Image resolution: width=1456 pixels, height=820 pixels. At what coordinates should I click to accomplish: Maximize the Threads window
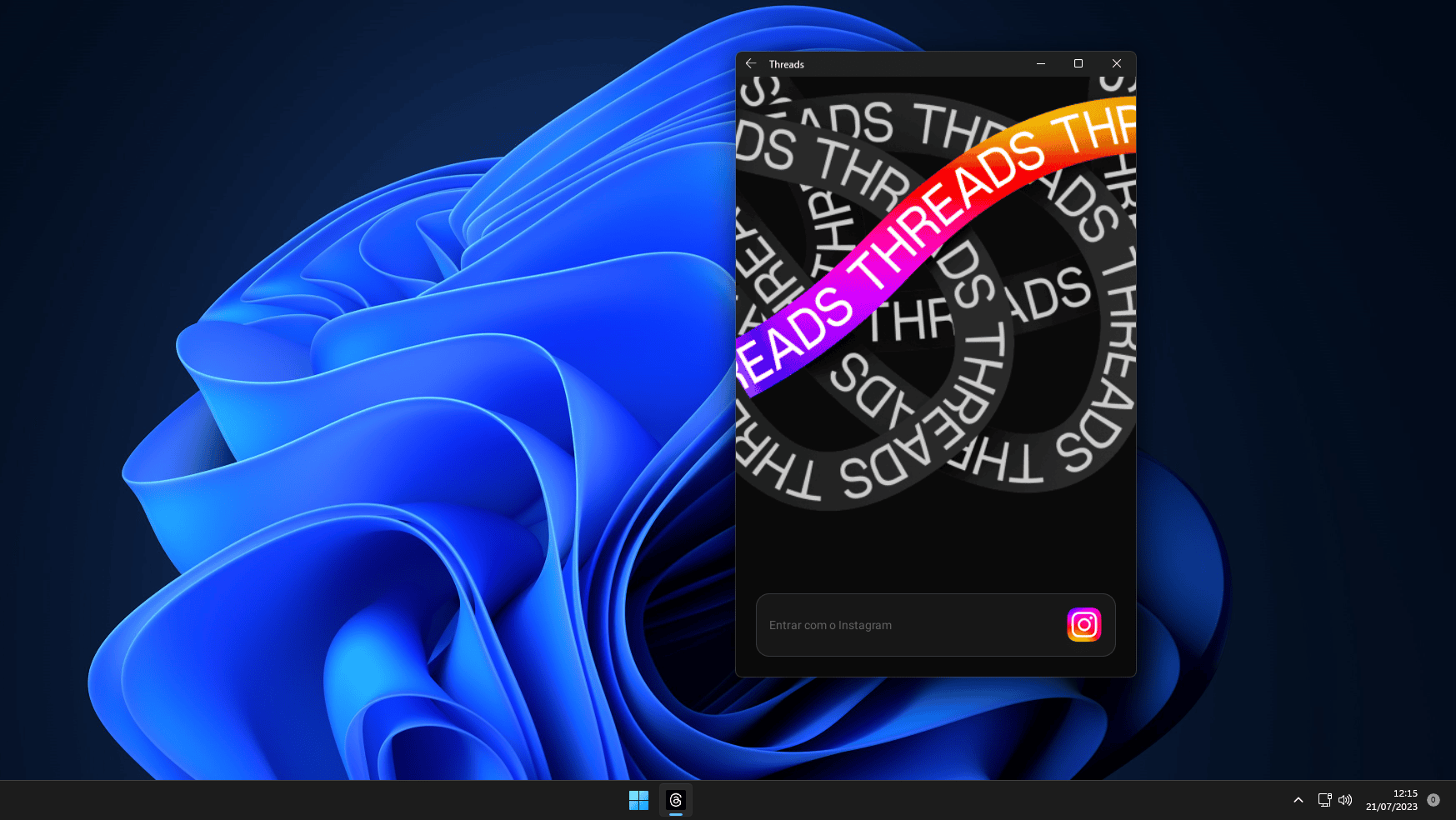click(1078, 64)
